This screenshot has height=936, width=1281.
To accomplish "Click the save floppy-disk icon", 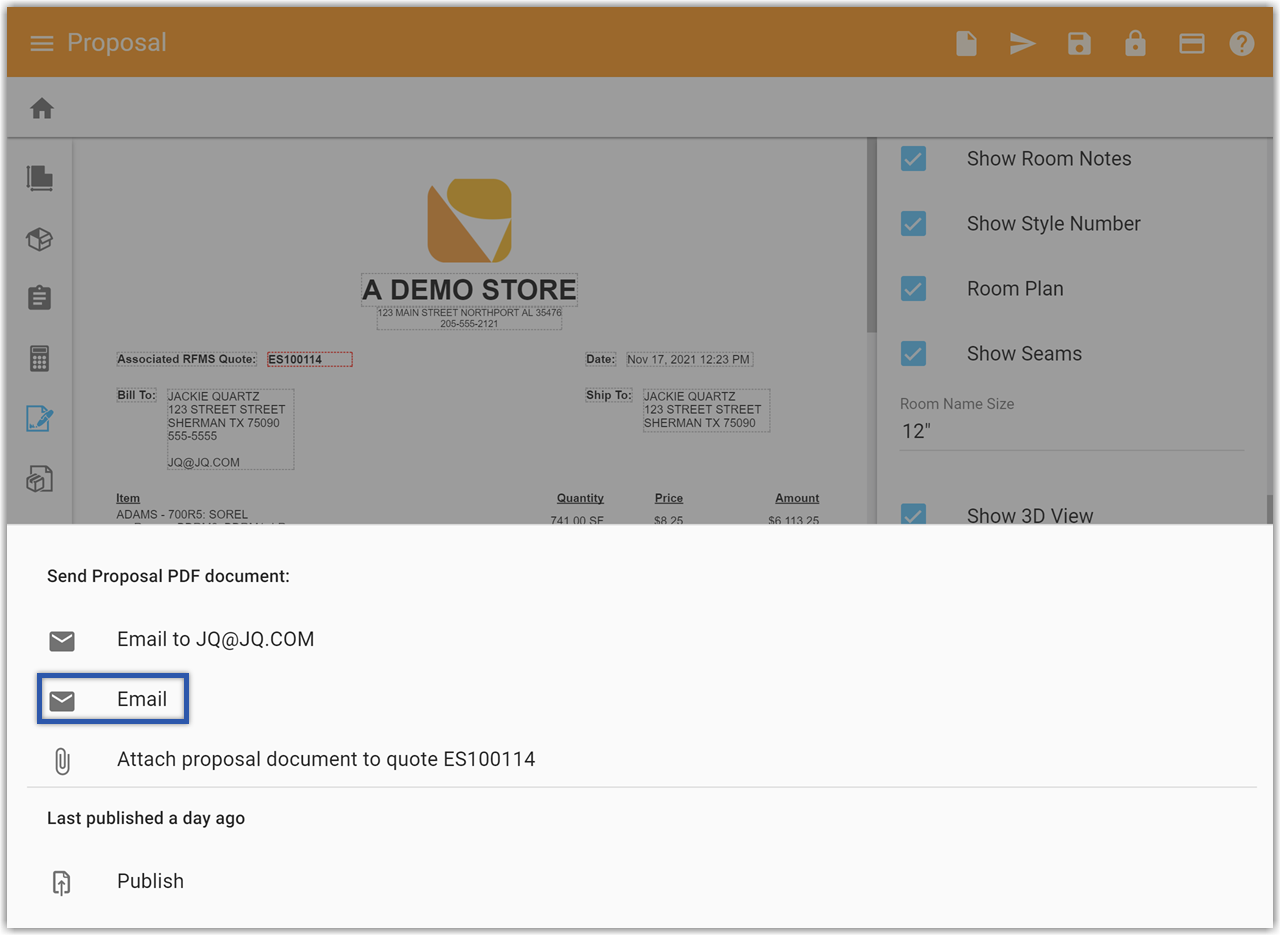I will [1079, 43].
